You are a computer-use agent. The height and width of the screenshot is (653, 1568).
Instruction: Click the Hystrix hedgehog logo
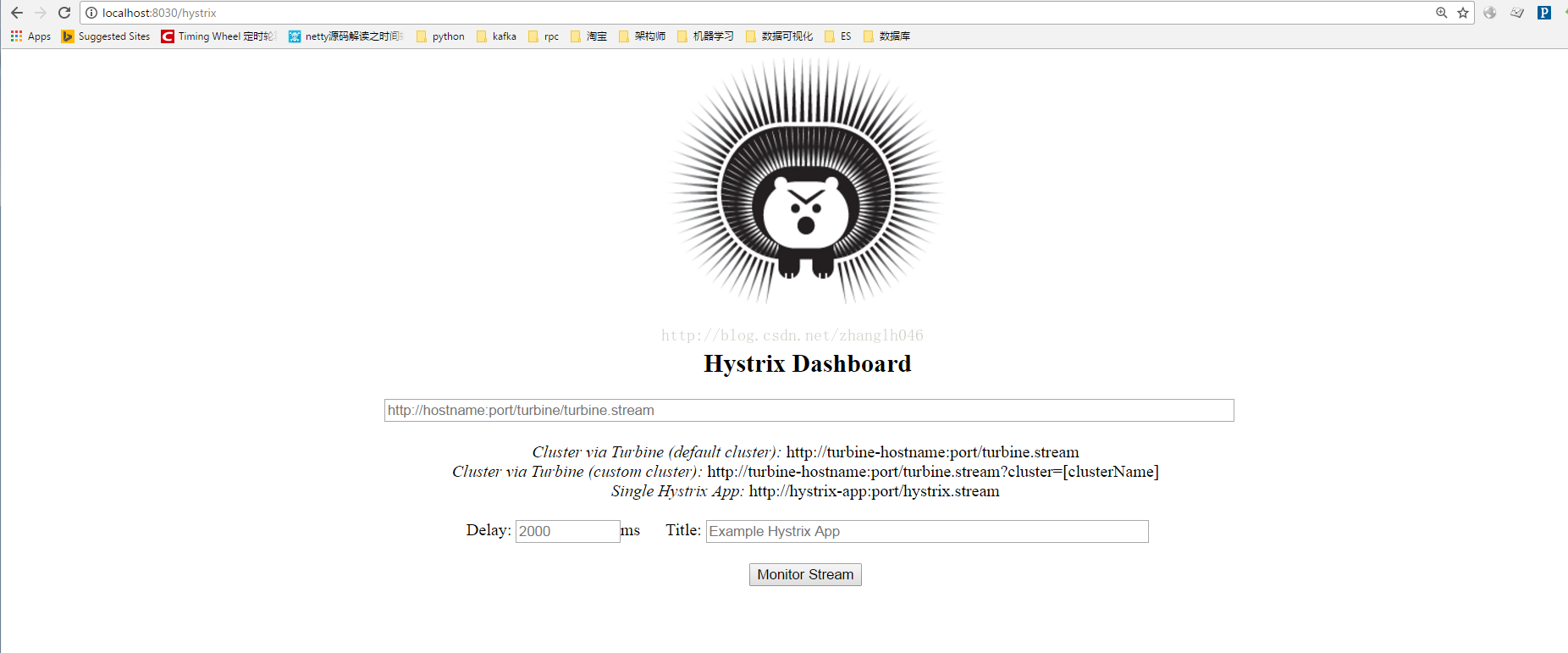pos(807,180)
